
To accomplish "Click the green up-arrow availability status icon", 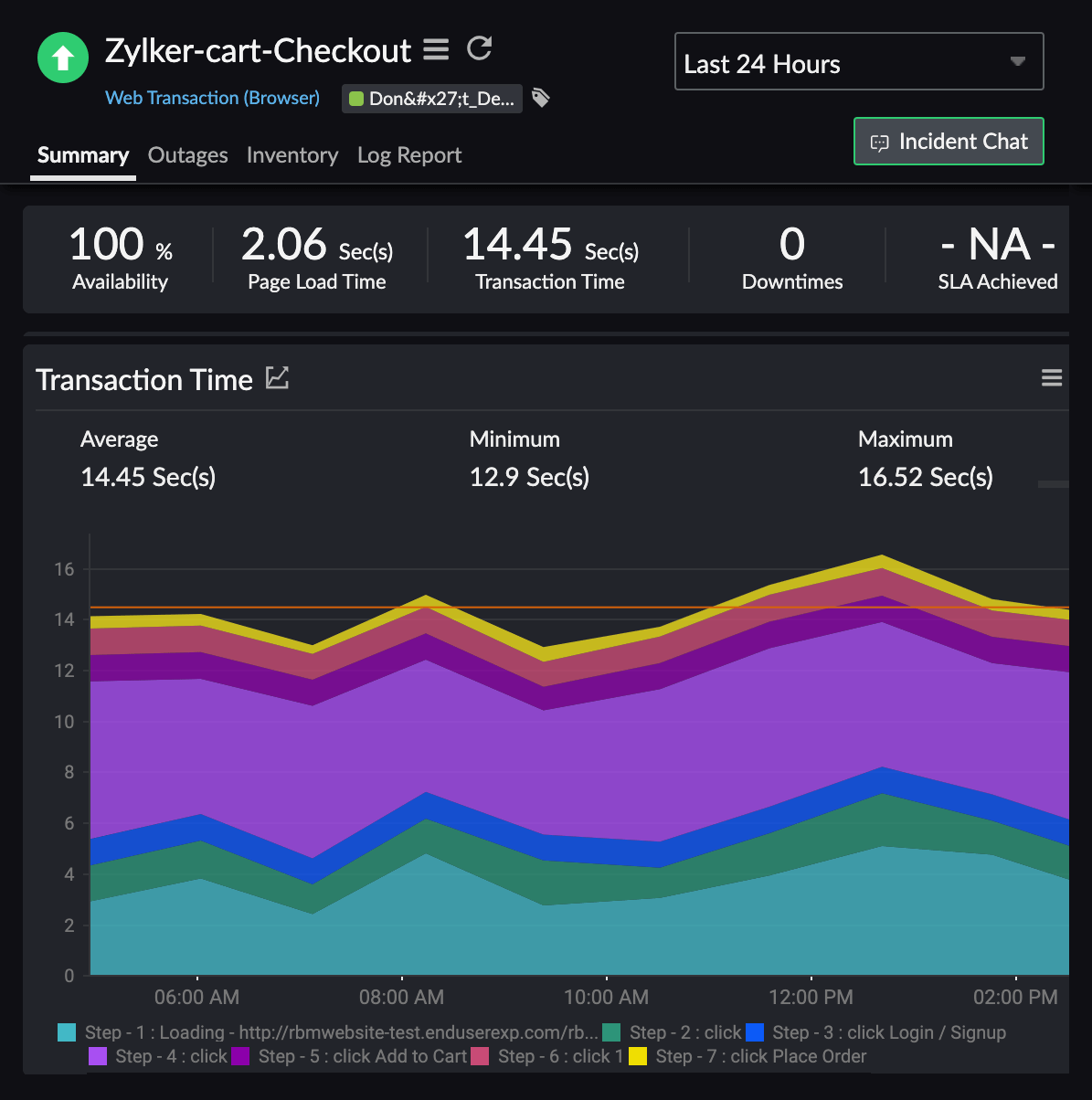I will (x=62, y=57).
